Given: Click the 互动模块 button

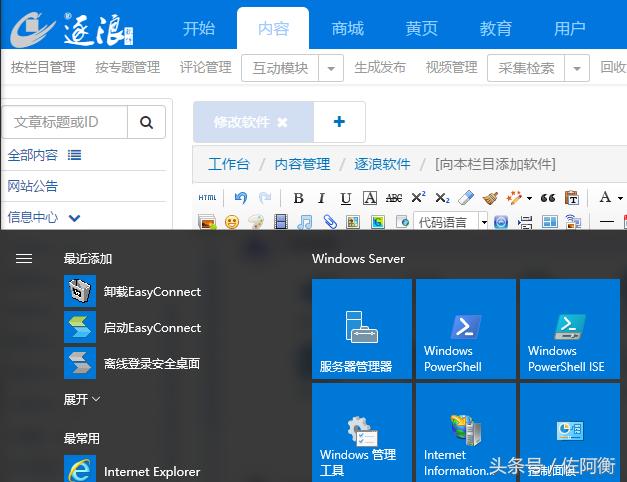Looking at the screenshot, I should 280,68.
